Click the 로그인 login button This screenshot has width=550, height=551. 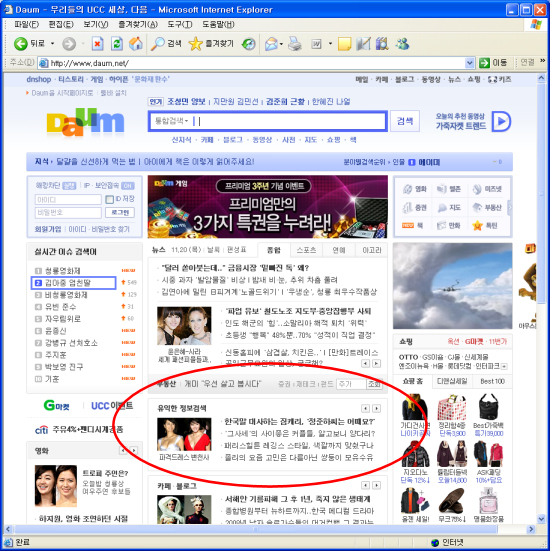coord(120,212)
